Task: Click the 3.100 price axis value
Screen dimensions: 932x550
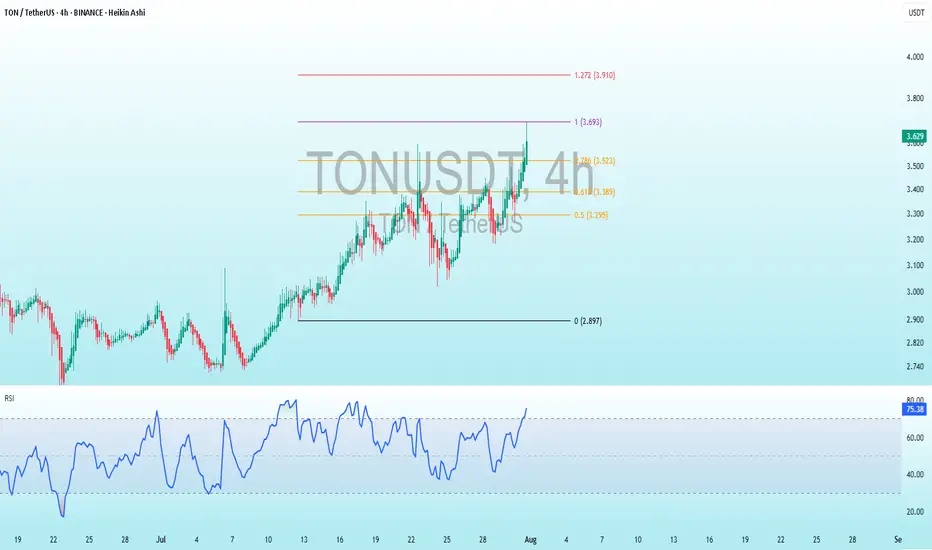Action: (915, 265)
